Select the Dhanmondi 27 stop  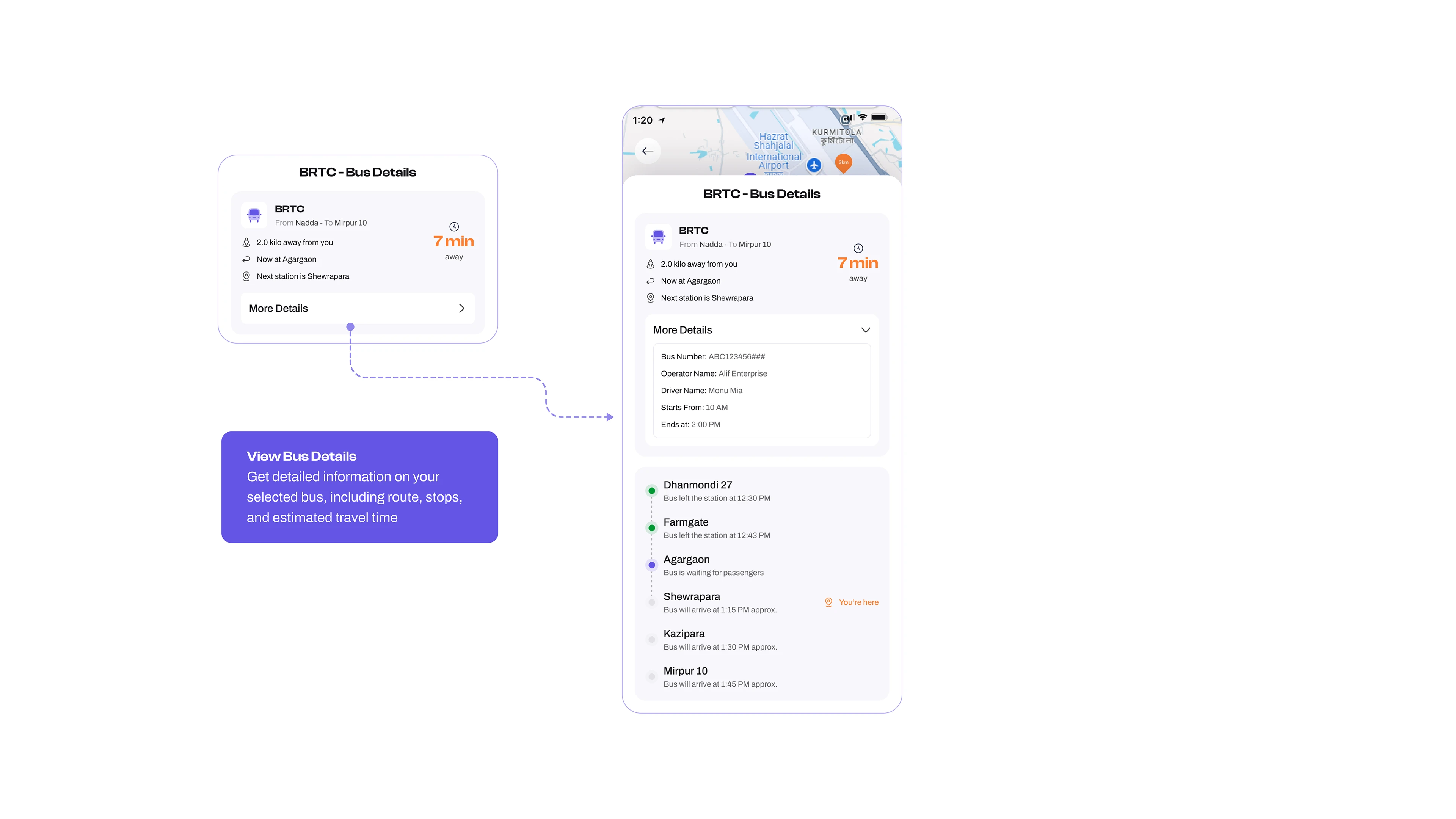[x=698, y=485]
